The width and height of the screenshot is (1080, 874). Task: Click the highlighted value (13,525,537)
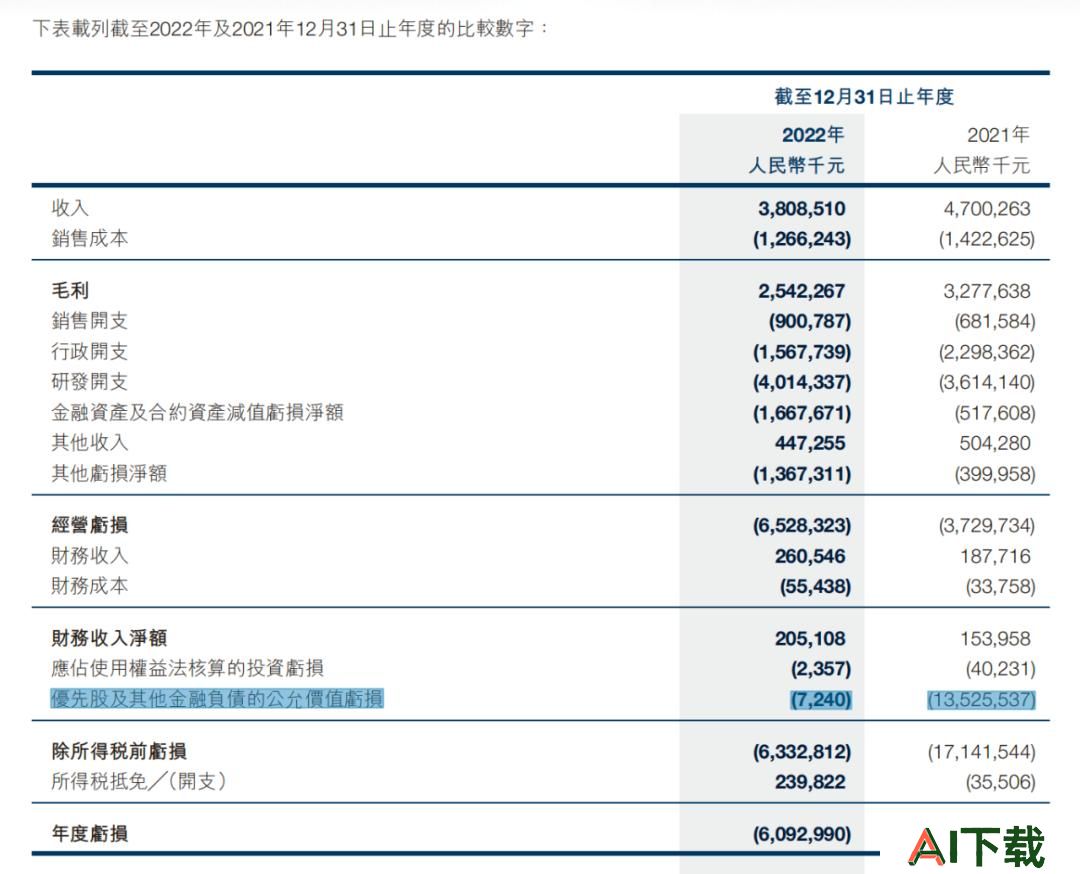982,700
